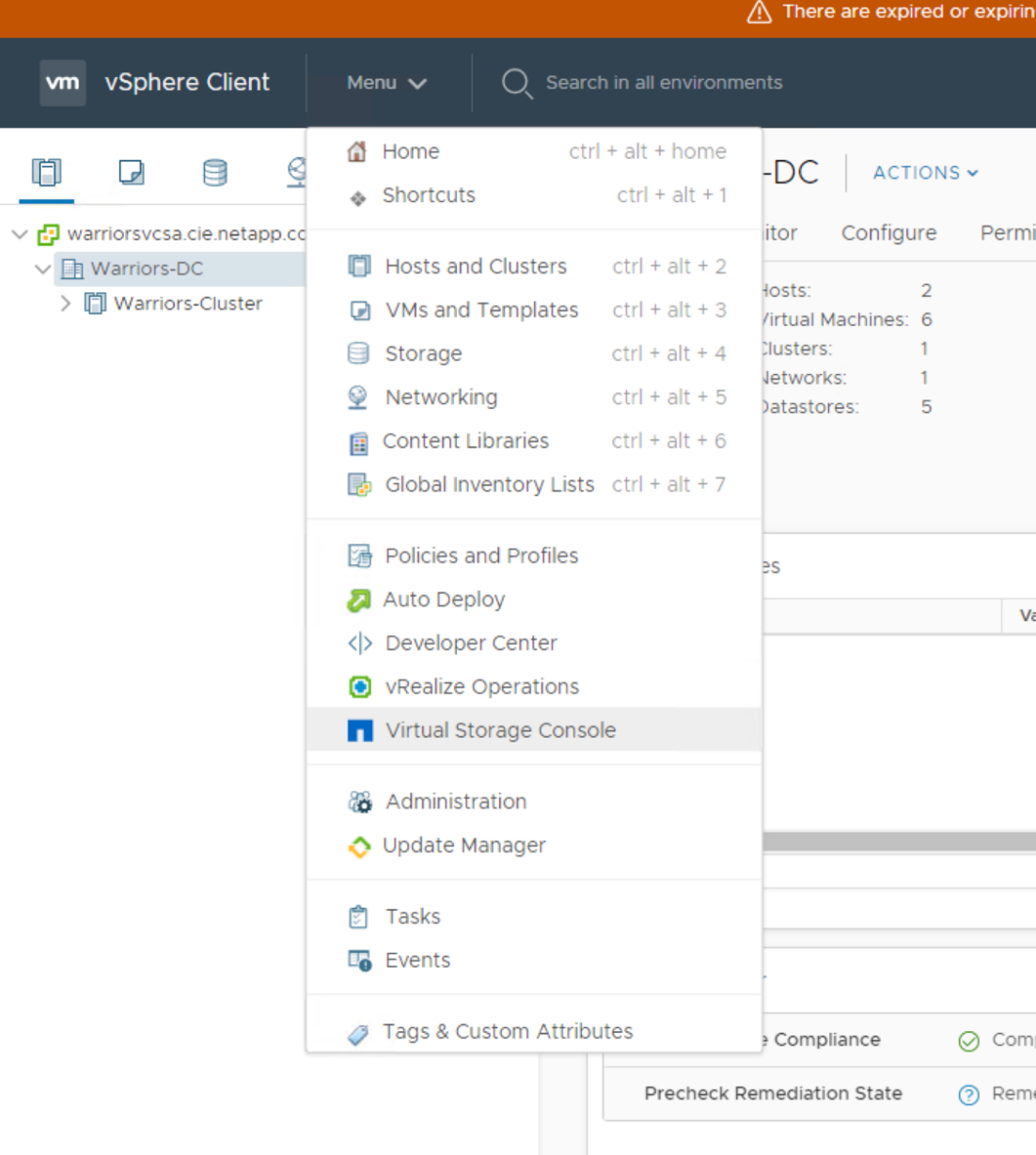Viewport: 1036px width, 1155px height.
Task: Close the Menu dropdown in header
Action: [x=386, y=83]
